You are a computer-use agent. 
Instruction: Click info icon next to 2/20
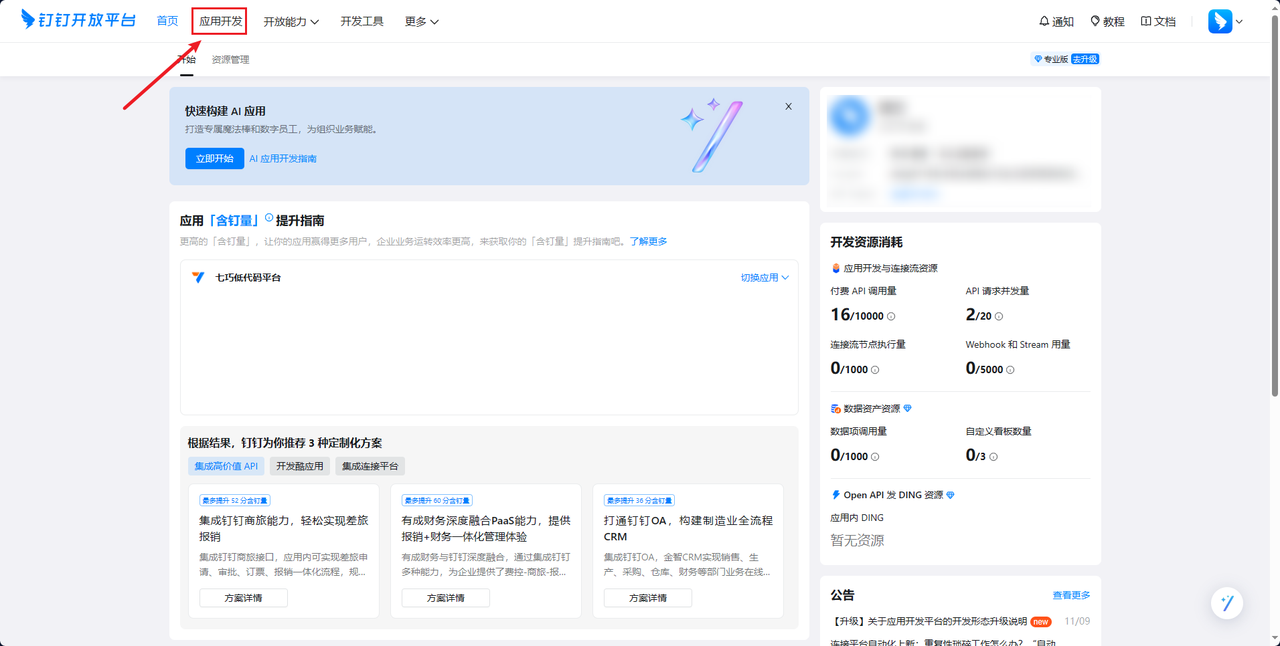click(x=999, y=316)
